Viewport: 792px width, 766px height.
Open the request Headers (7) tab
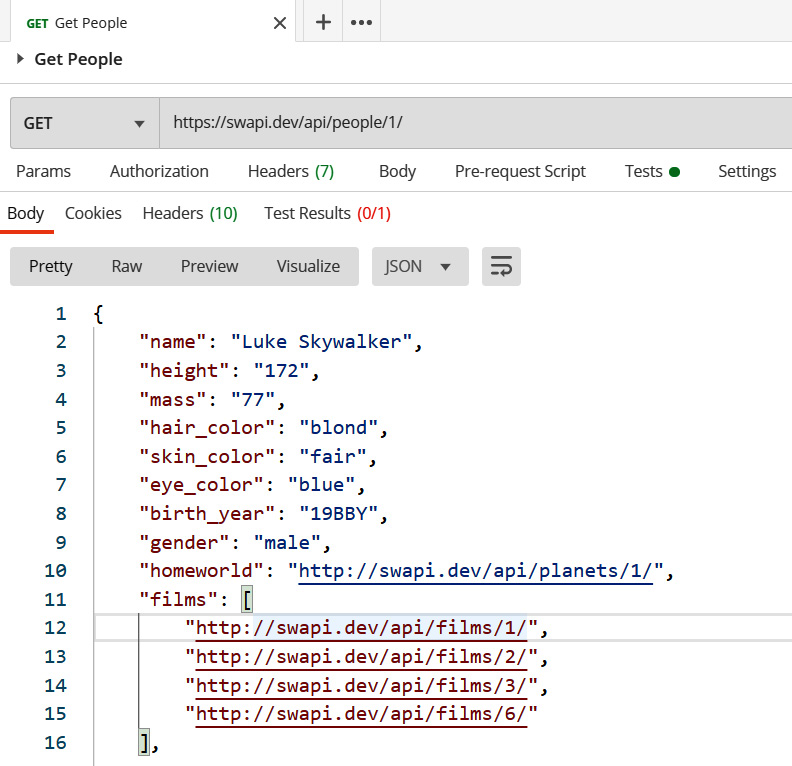click(291, 171)
